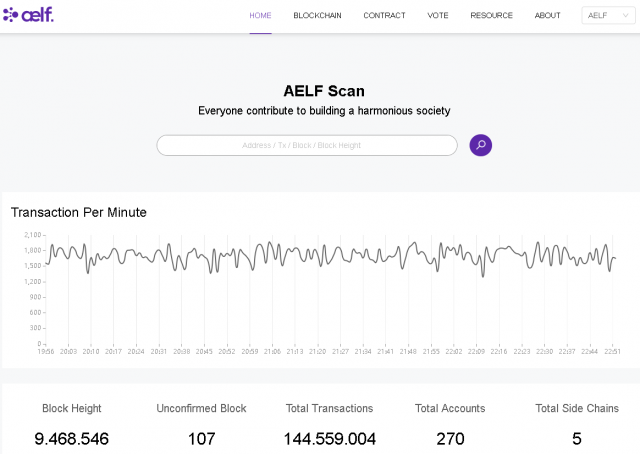Click the 22:51 time axis label
640x454 pixels.
pos(612,352)
